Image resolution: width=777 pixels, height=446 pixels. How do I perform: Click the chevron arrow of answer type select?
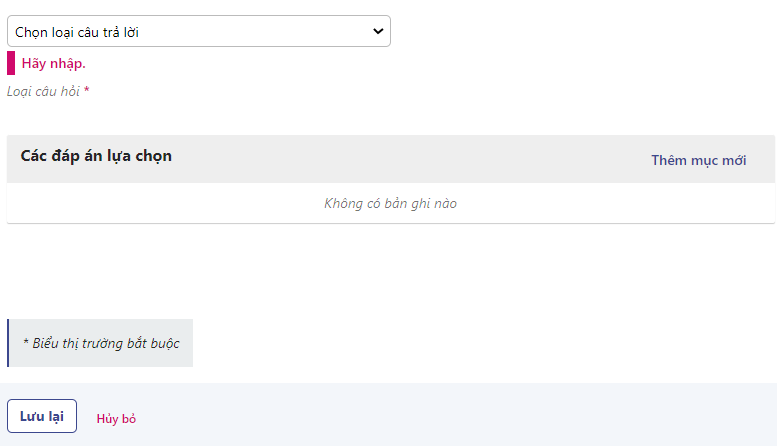[378, 31]
